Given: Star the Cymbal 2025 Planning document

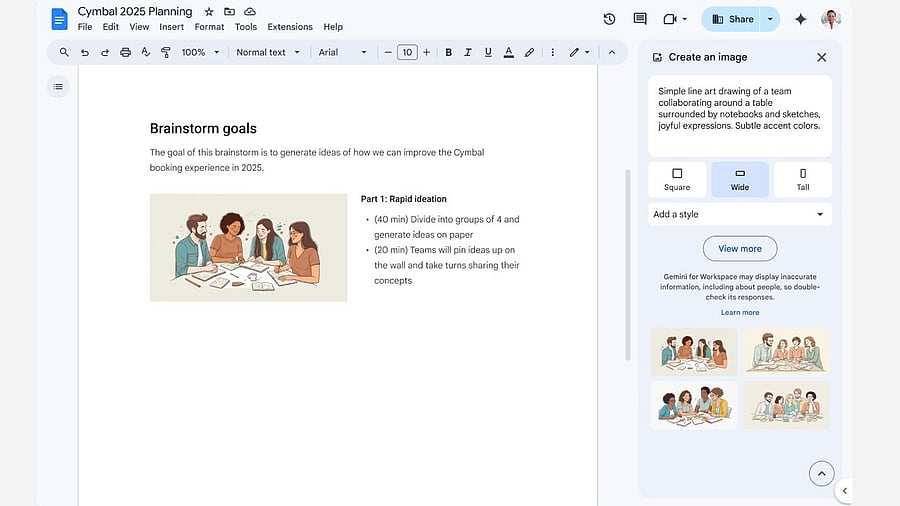Looking at the screenshot, I should pyautogui.click(x=209, y=11).
